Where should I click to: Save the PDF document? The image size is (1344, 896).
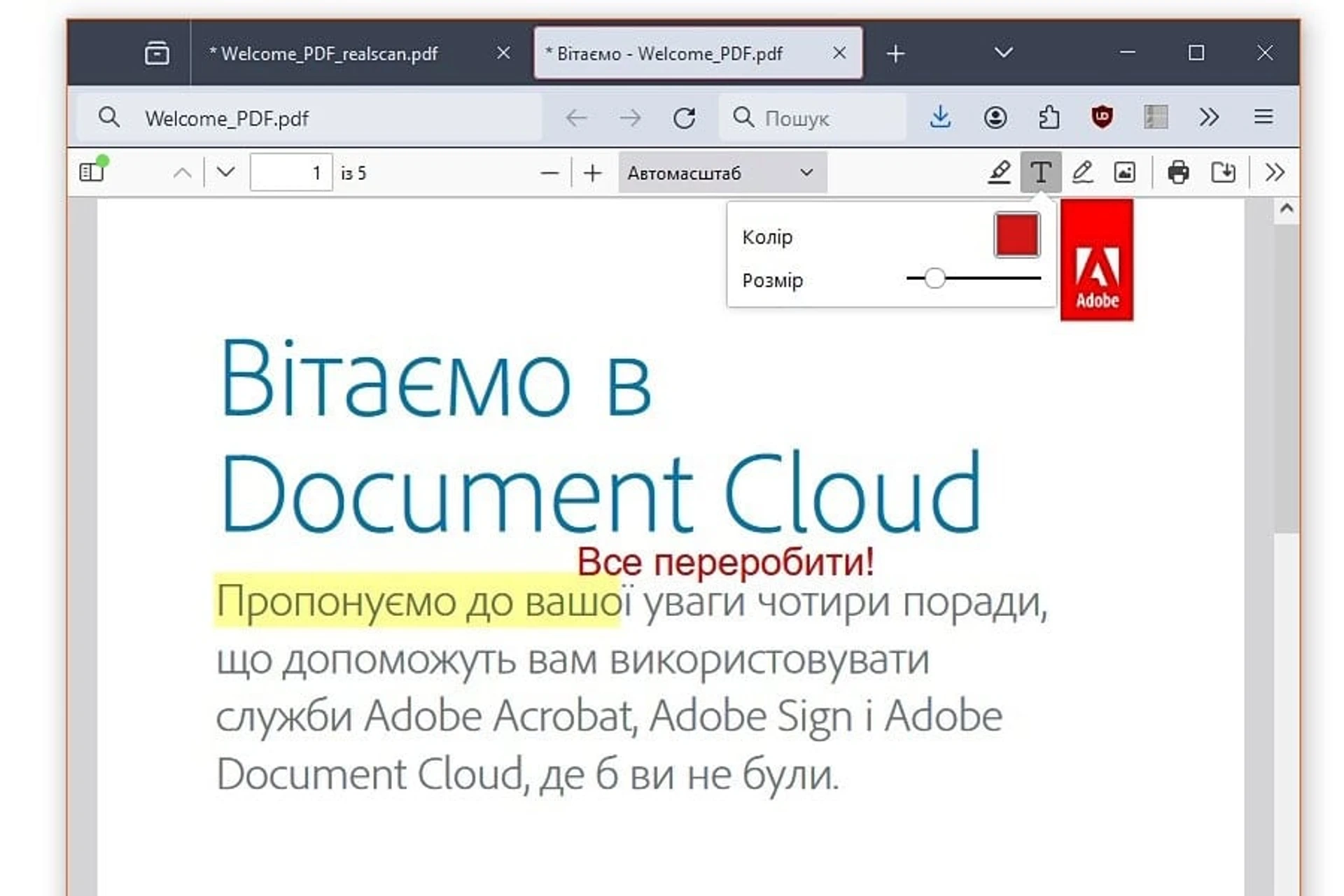pos(1224,172)
